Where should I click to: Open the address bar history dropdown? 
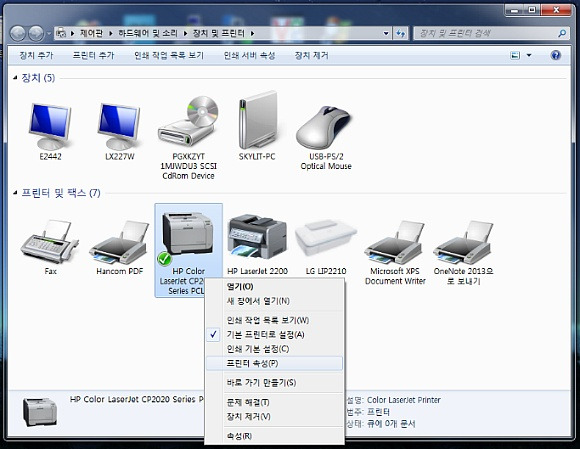386,34
